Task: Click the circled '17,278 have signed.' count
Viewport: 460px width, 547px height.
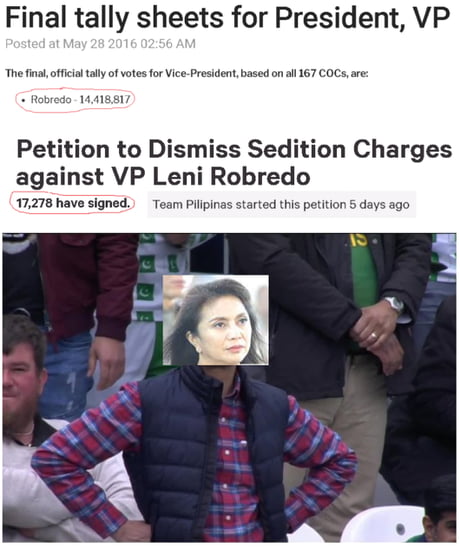Action: point(73,203)
